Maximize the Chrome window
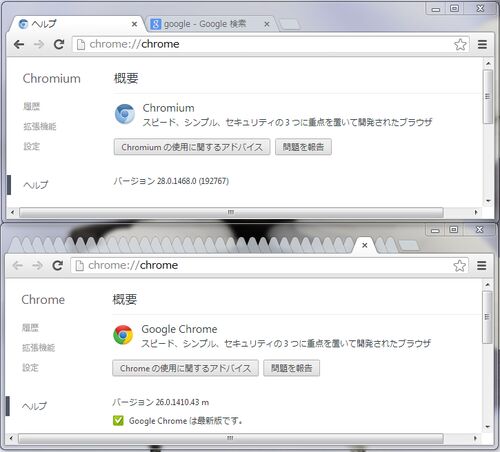 pos(453,229)
